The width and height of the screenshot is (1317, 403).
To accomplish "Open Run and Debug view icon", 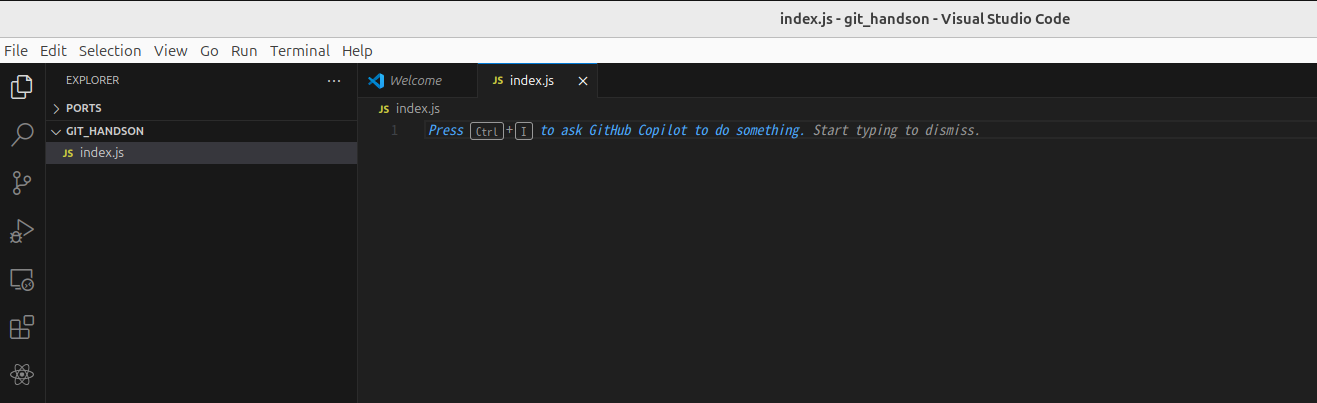I will coord(22,231).
